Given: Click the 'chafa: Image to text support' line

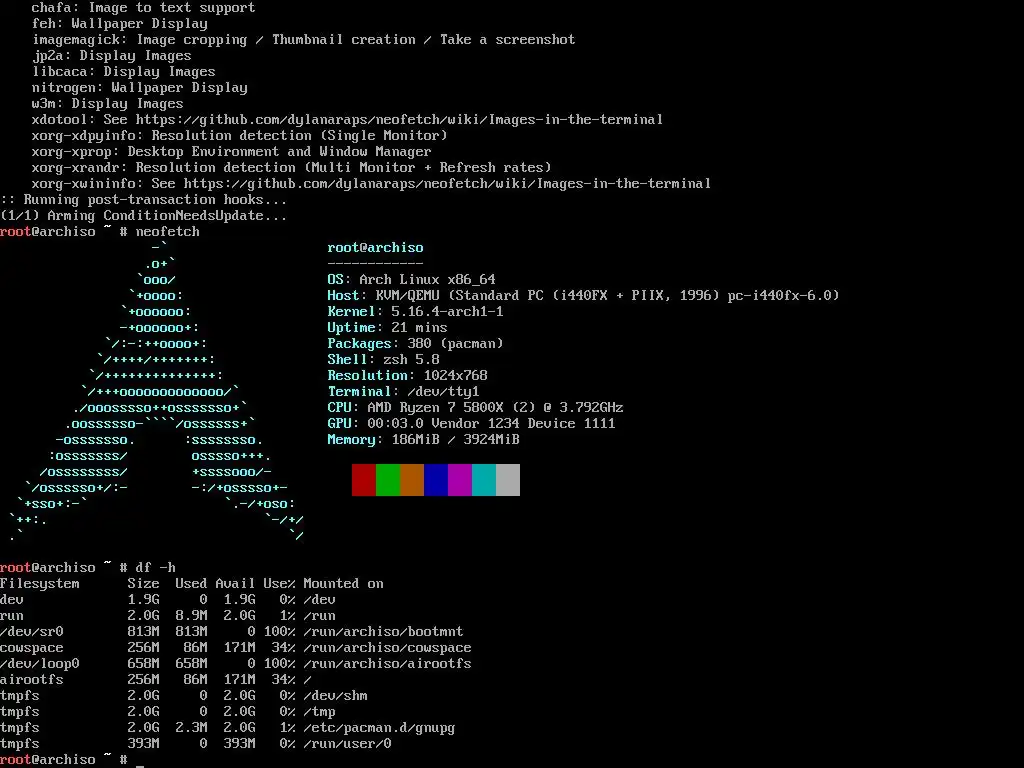Looking at the screenshot, I should coord(144,8).
